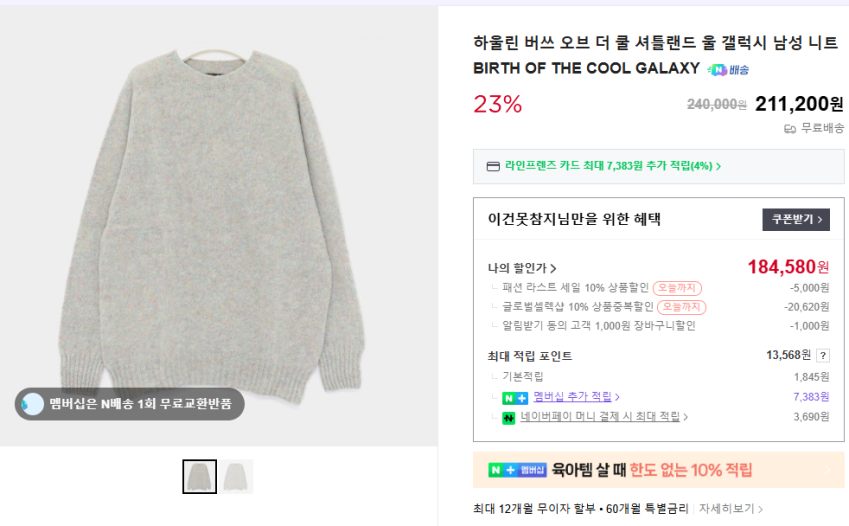Viewport: 849px width, 526px height.
Task: Expand 자세히보기 installment details
Action: 731,509
